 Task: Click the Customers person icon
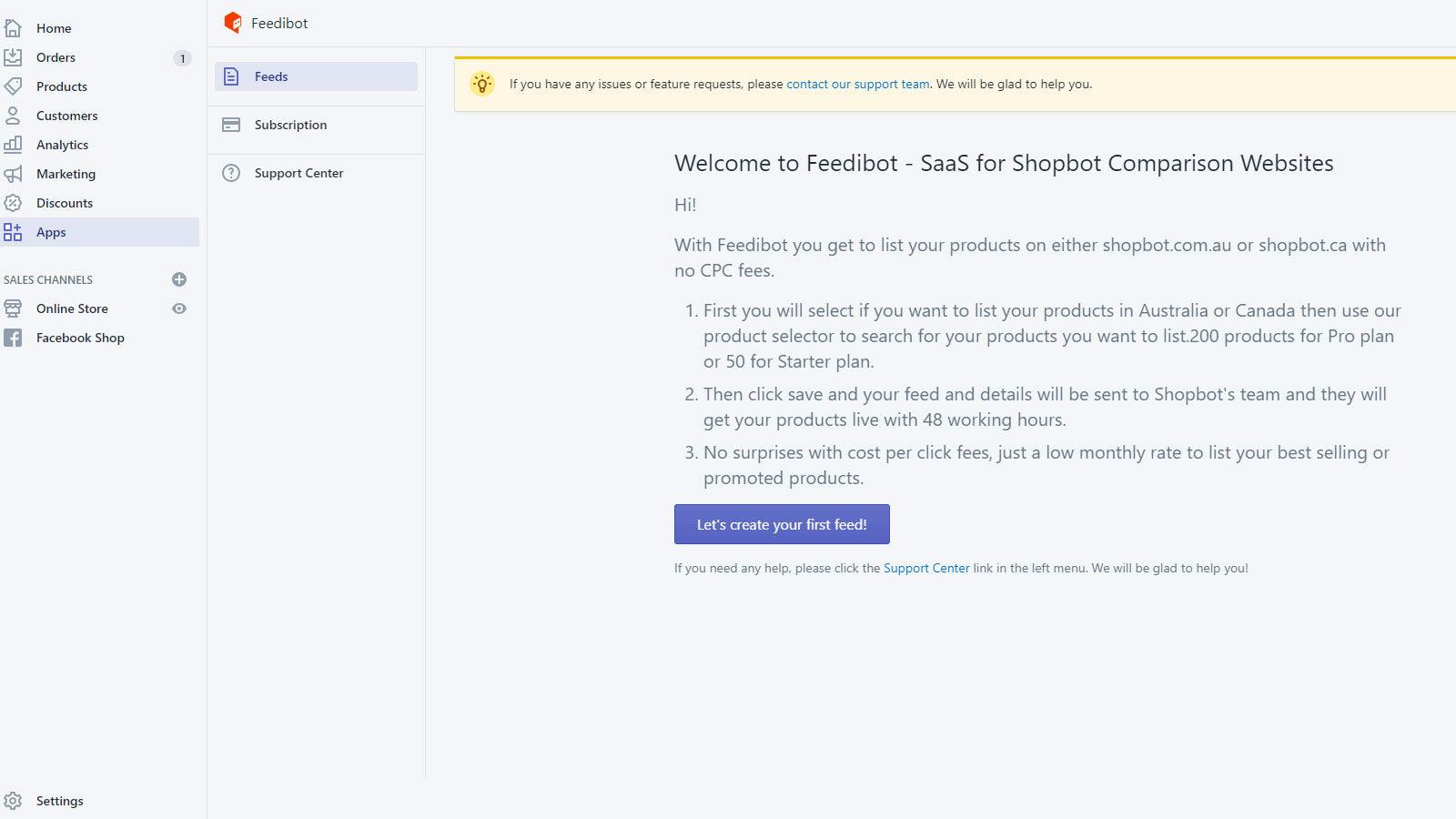(x=14, y=116)
